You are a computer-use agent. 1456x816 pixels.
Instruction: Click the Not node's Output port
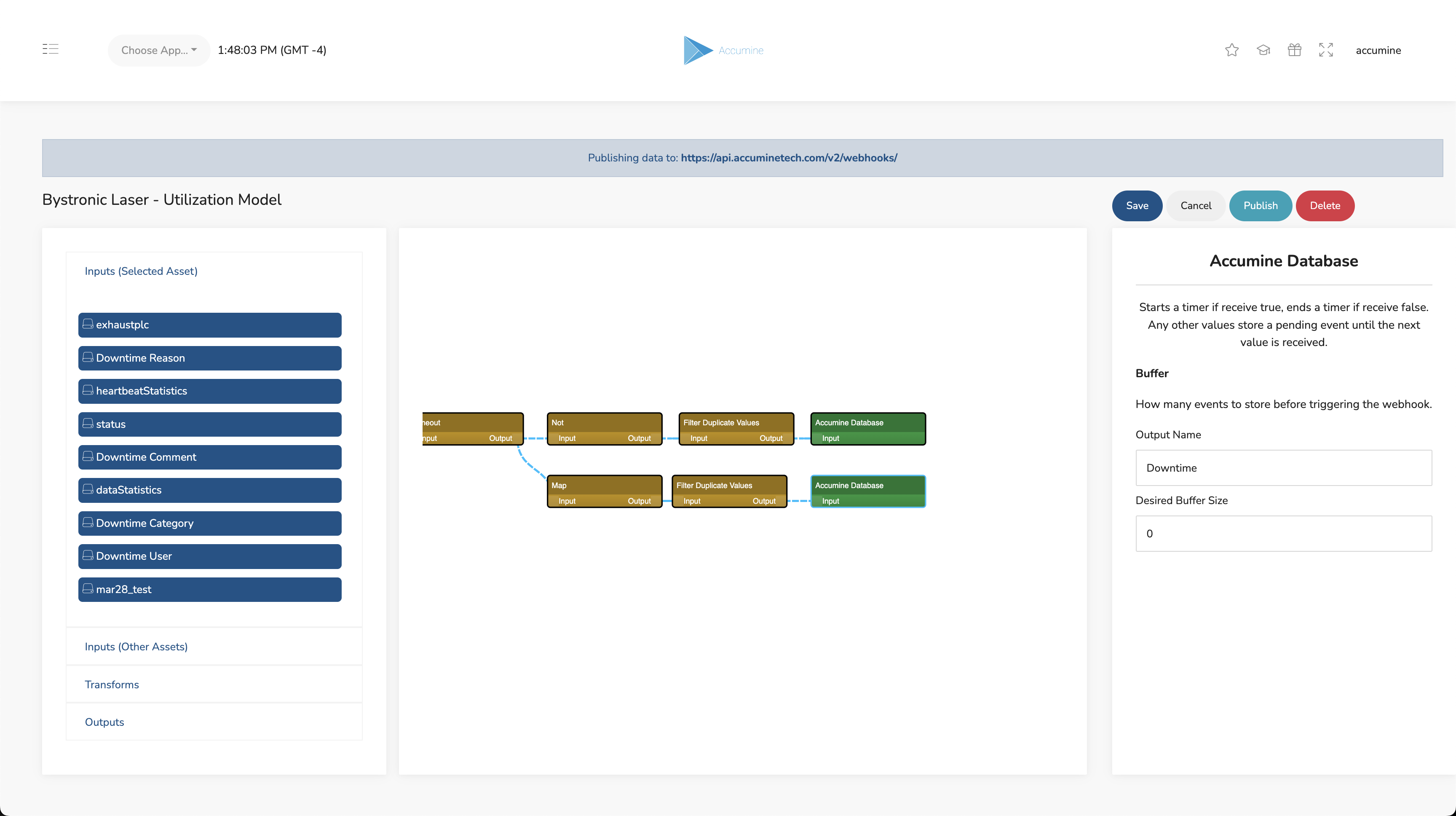(x=639, y=438)
